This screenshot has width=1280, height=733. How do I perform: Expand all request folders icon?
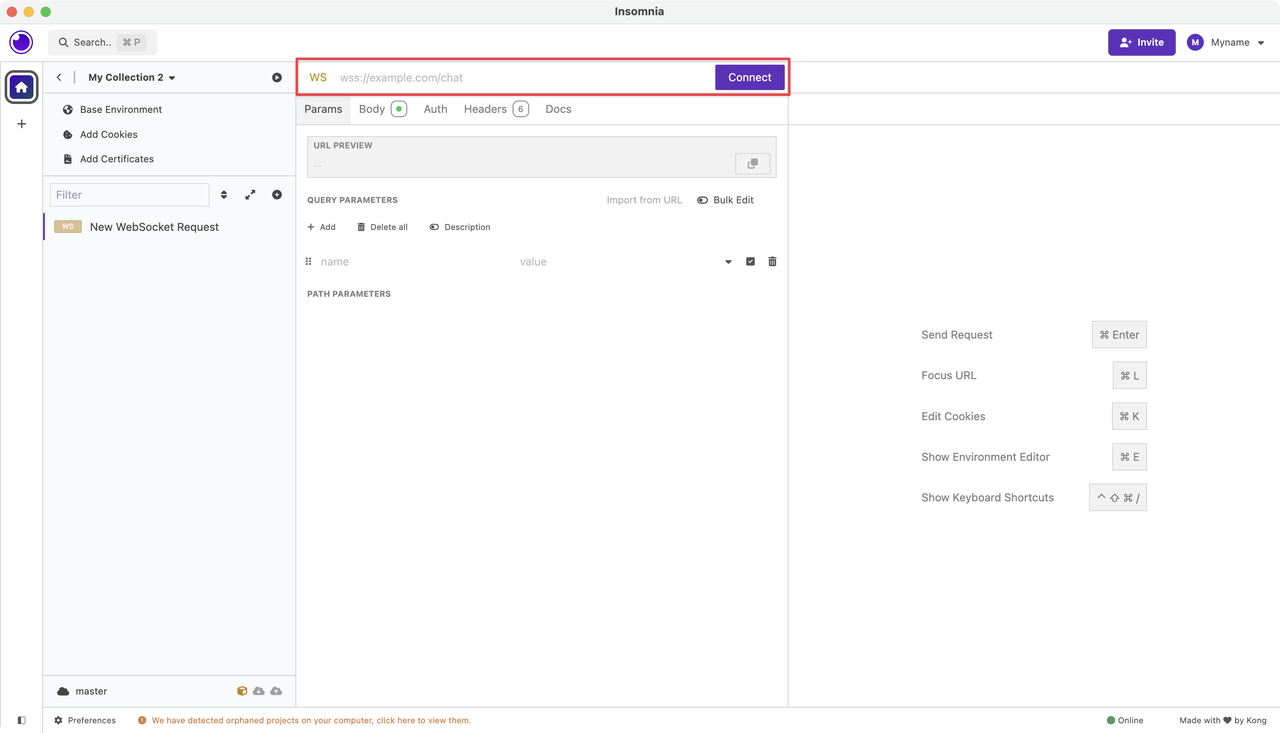[x=250, y=195]
